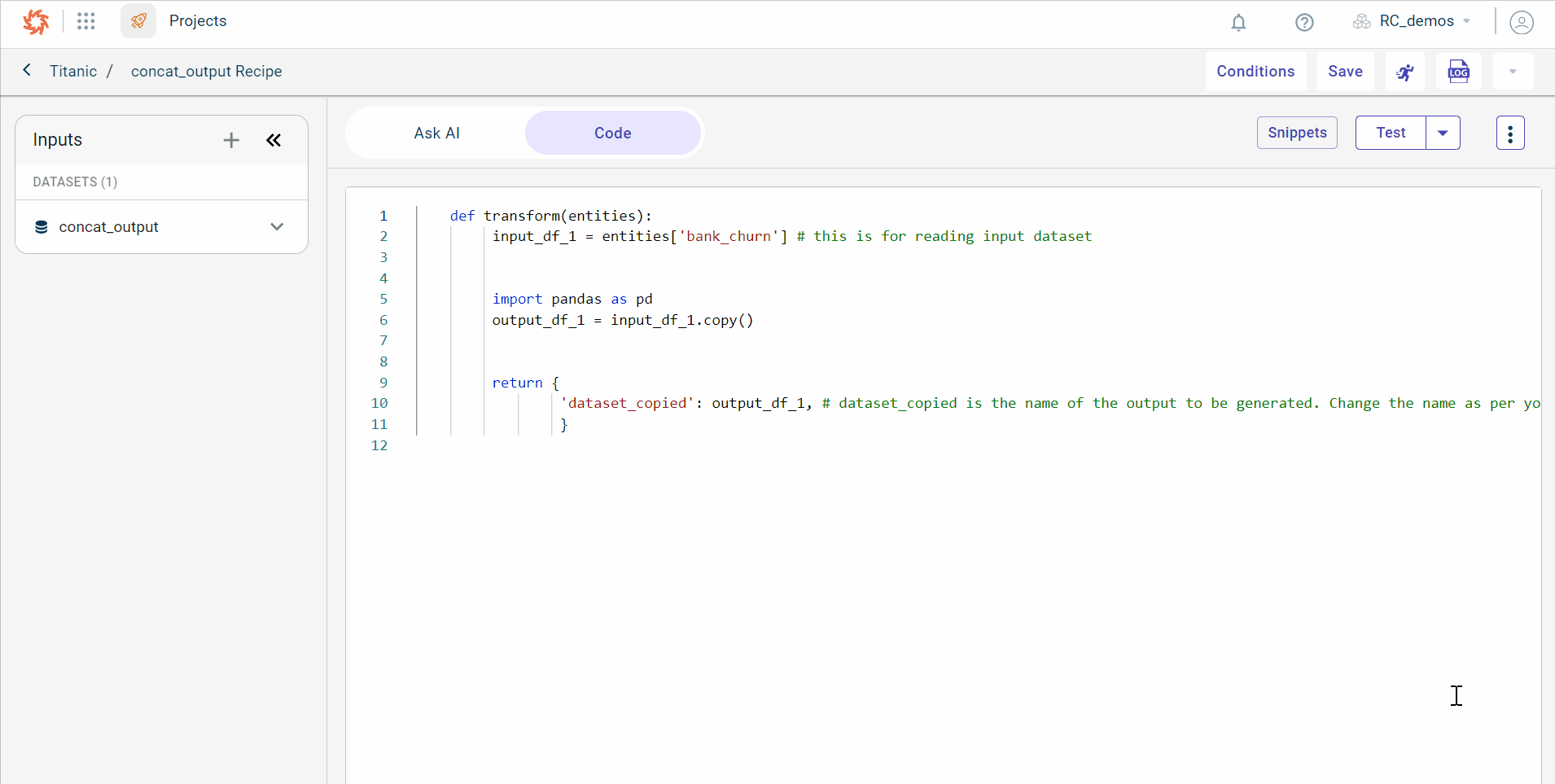Screen dimensions: 1555x784
Task: Switch to the Ask AI tab
Action: point(436,132)
